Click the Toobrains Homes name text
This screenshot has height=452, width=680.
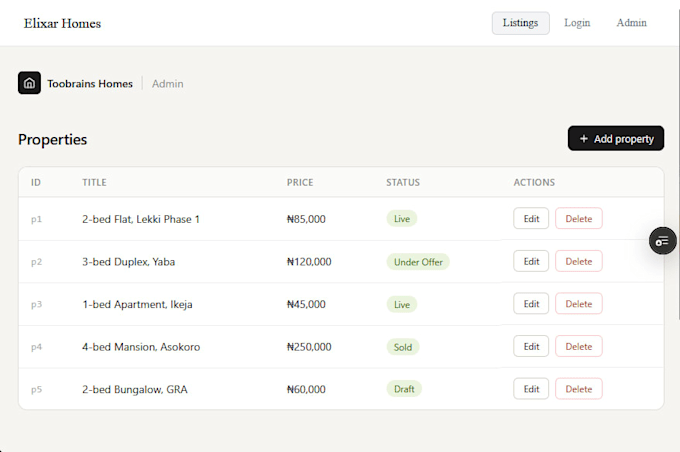coord(90,83)
